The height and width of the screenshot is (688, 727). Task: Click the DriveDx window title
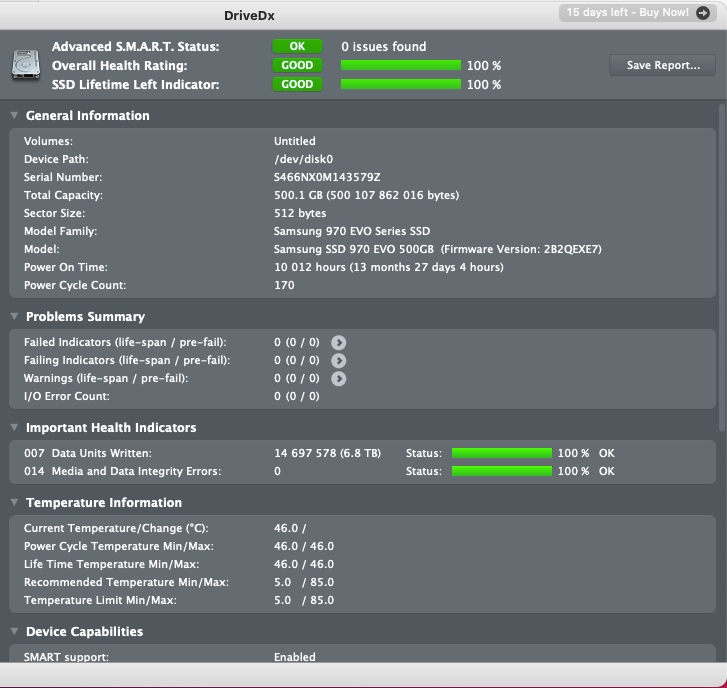coord(249,16)
